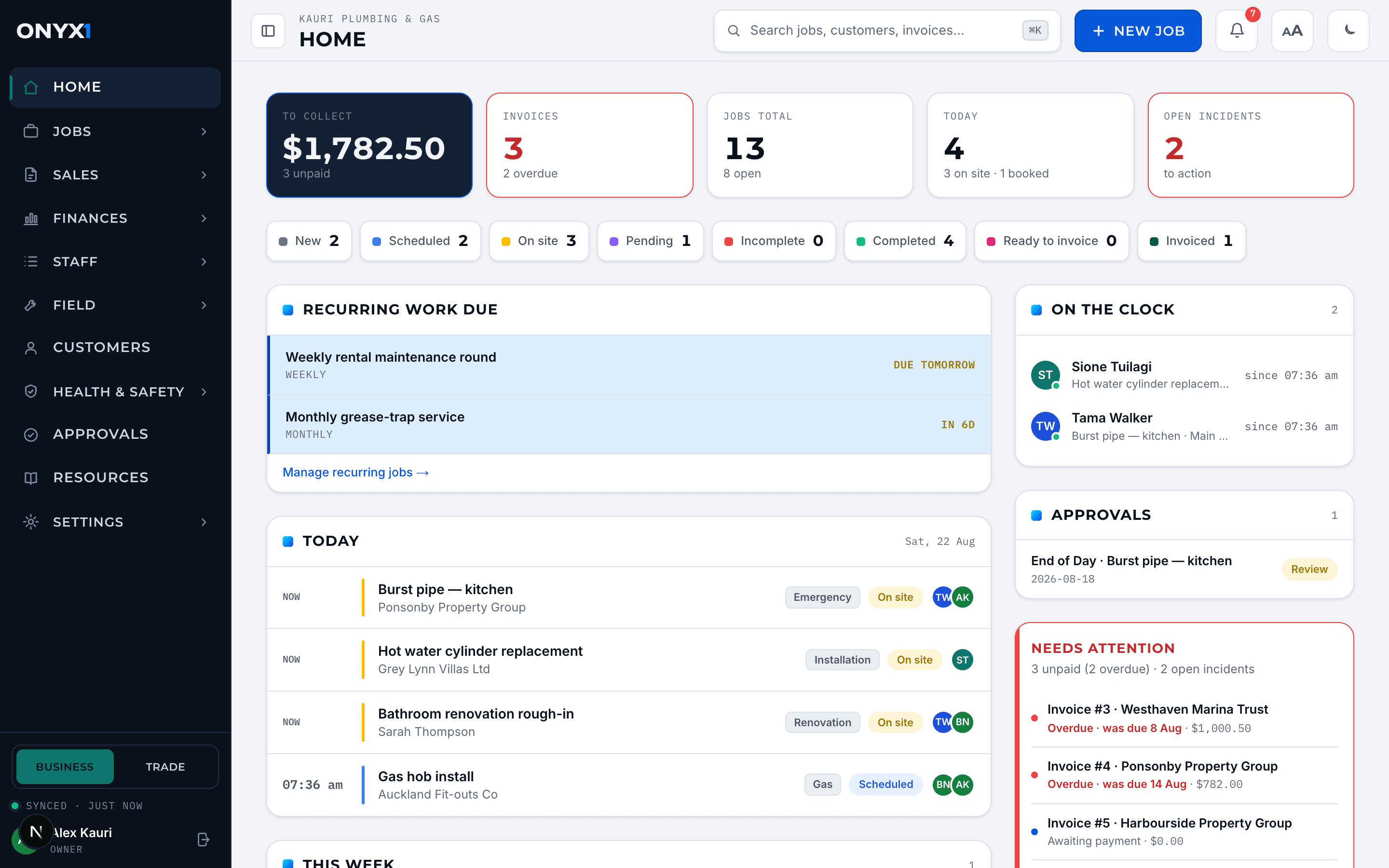Filter by Ready to invoice status chip
Viewport: 1389px width, 868px height.
pos(1051,241)
